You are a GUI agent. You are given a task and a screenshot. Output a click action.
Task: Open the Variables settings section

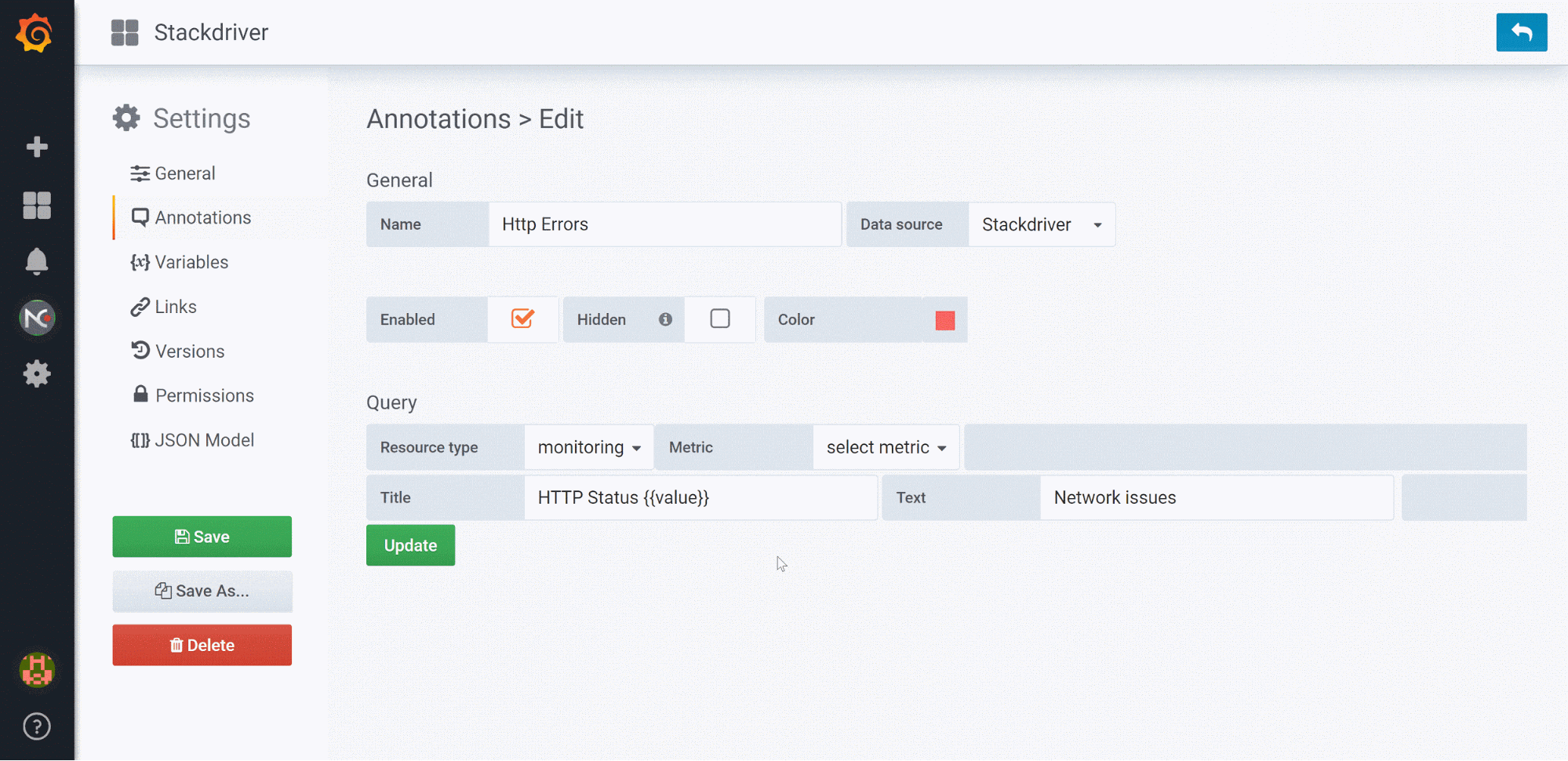click(180, 262)
